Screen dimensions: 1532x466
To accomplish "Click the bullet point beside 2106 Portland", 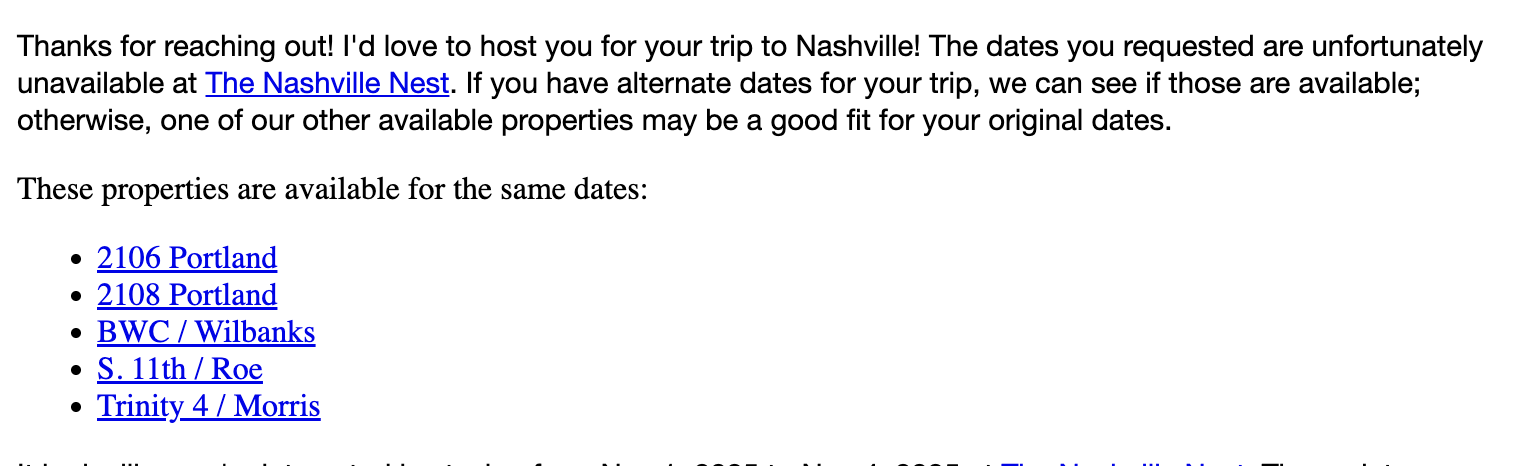I will (x=77, y=259).
